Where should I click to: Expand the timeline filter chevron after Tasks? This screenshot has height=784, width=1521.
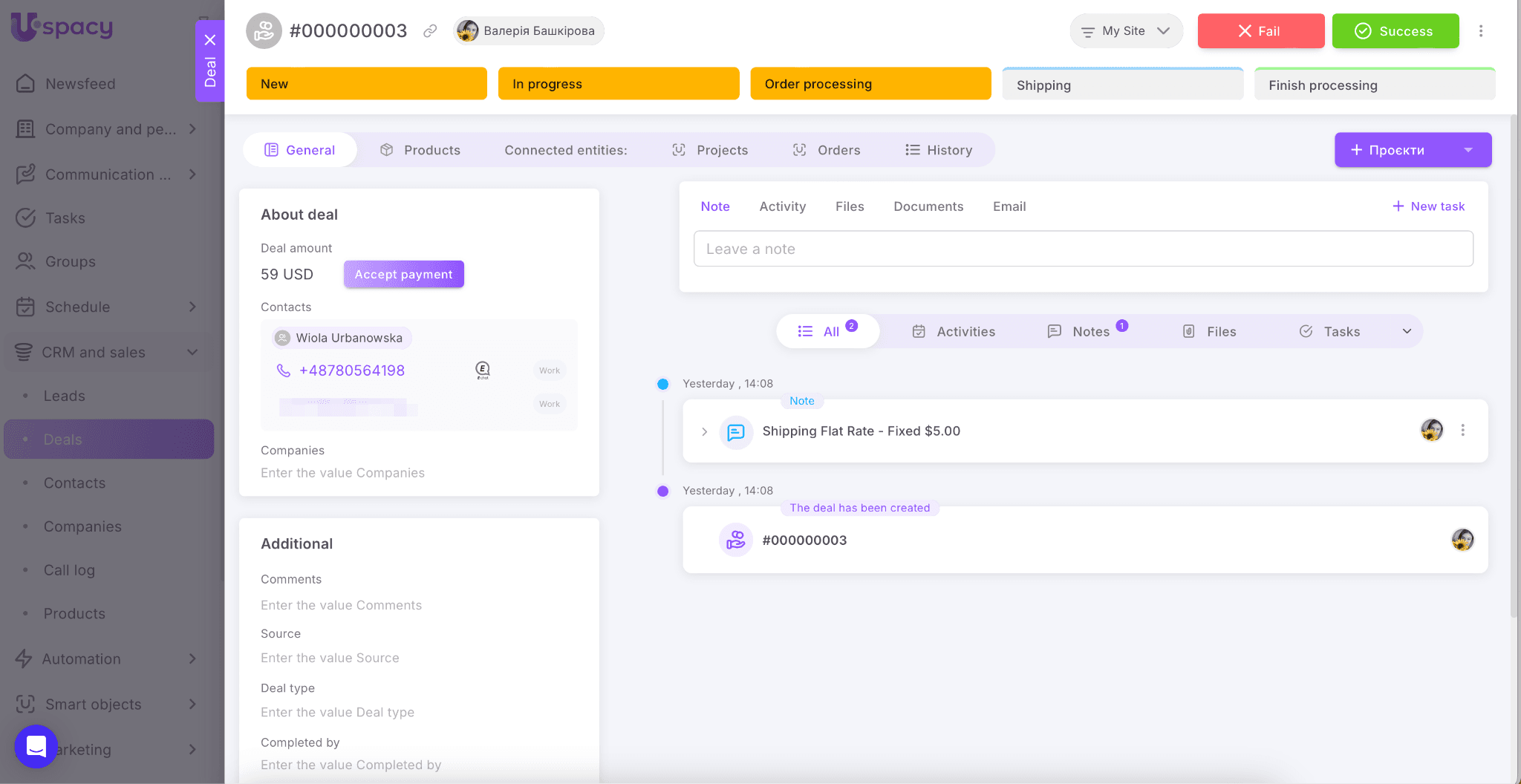1407,332
